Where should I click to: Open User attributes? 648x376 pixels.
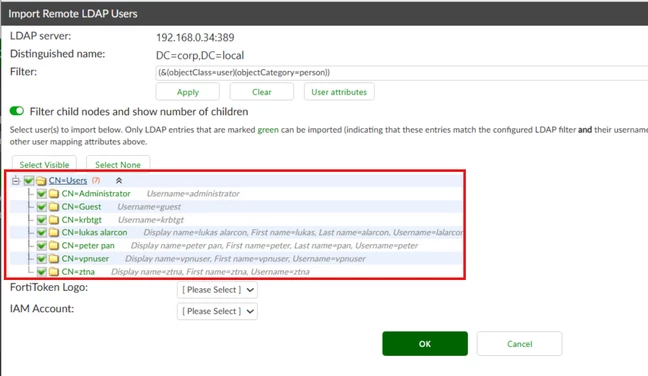pos(339,92)
